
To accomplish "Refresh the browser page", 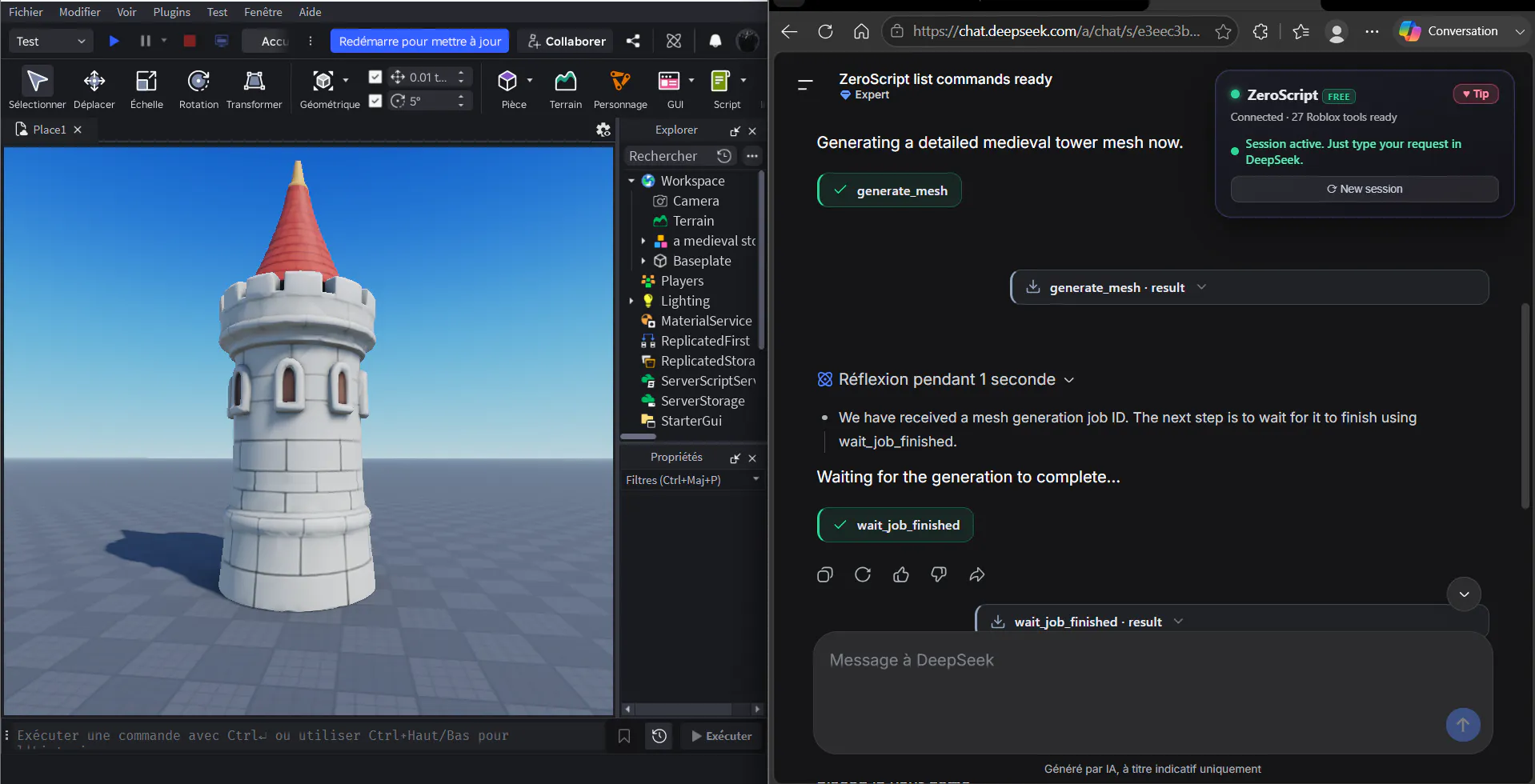I will click(x=825, y=31).
